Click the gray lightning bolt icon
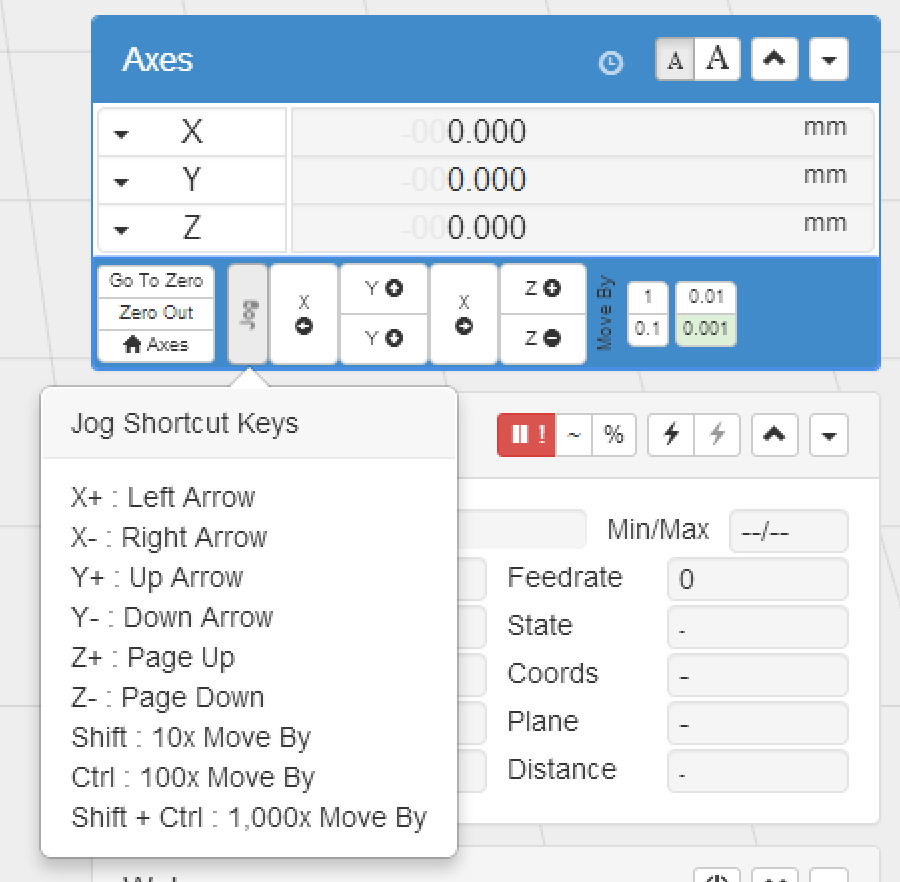This screenshot has width=900, height=882. (717, 435)
